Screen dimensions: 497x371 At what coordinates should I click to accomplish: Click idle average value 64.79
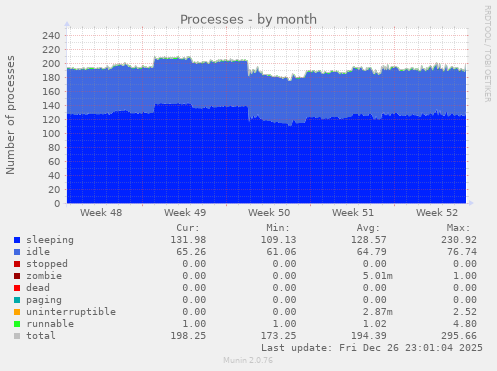tap(372, 252)
